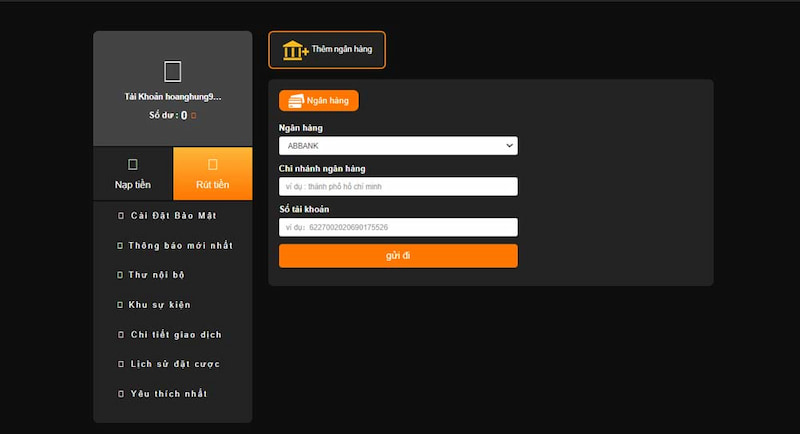Click the Thêm ngân hàng button
The image size is (800, 434).
coord(327,50)
